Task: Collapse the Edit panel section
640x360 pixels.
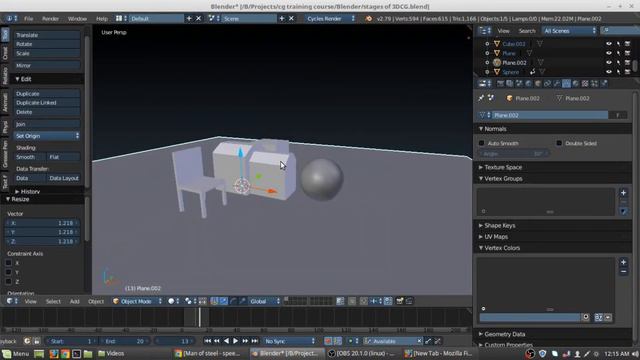Action: [17, 79]
